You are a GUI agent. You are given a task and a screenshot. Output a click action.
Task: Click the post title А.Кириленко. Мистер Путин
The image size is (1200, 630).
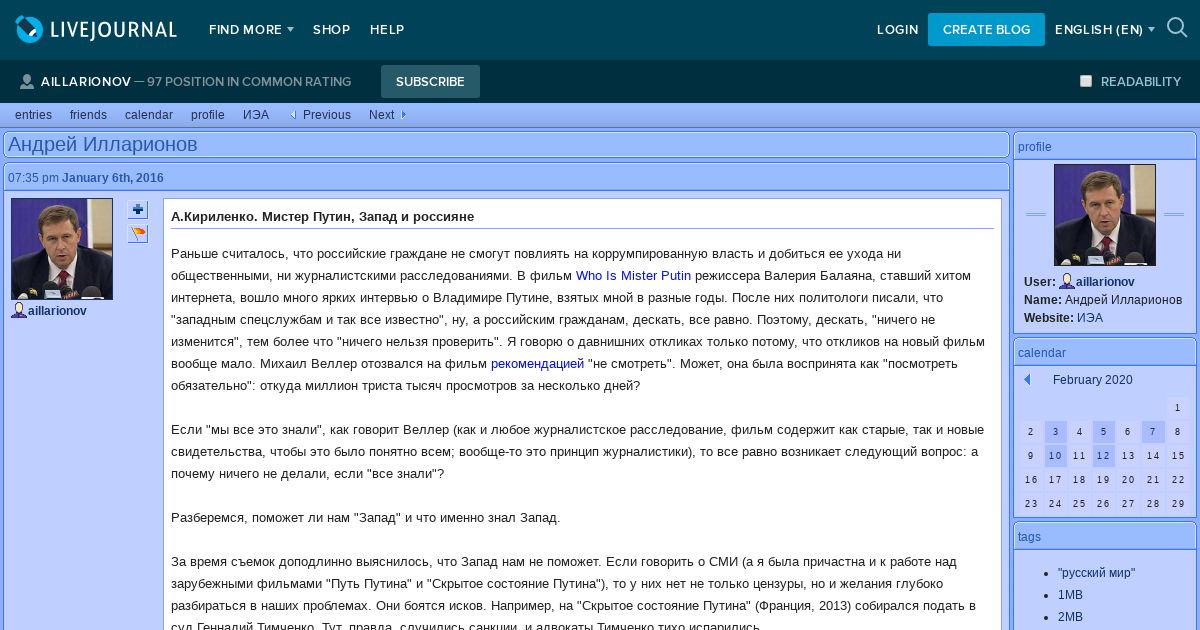[322, 217]
